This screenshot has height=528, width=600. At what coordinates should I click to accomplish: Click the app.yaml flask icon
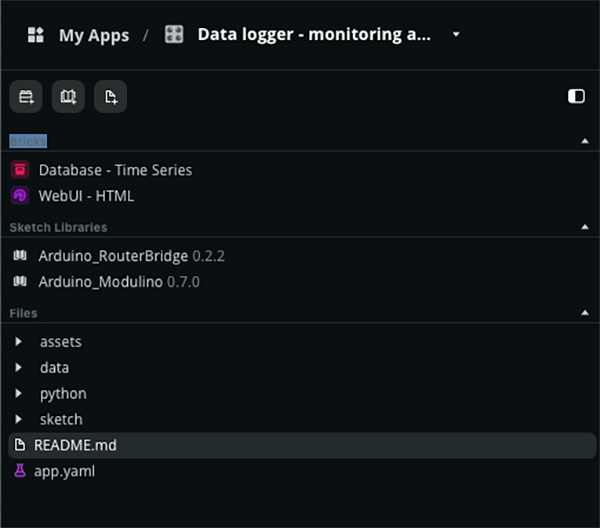point(20,471)
